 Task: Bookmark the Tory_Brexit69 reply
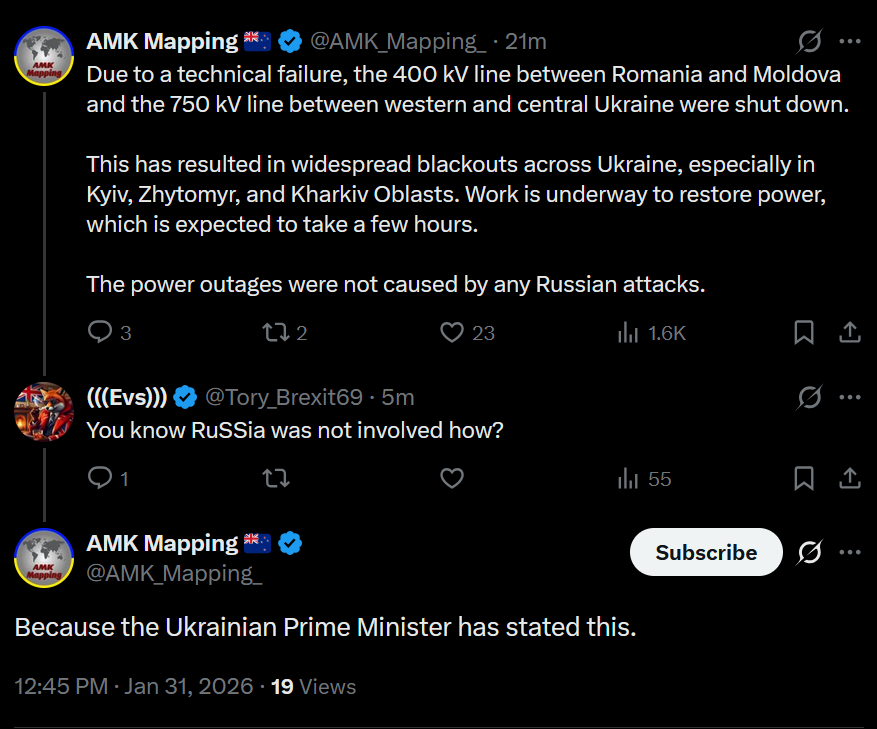click(x=803, y=479)
